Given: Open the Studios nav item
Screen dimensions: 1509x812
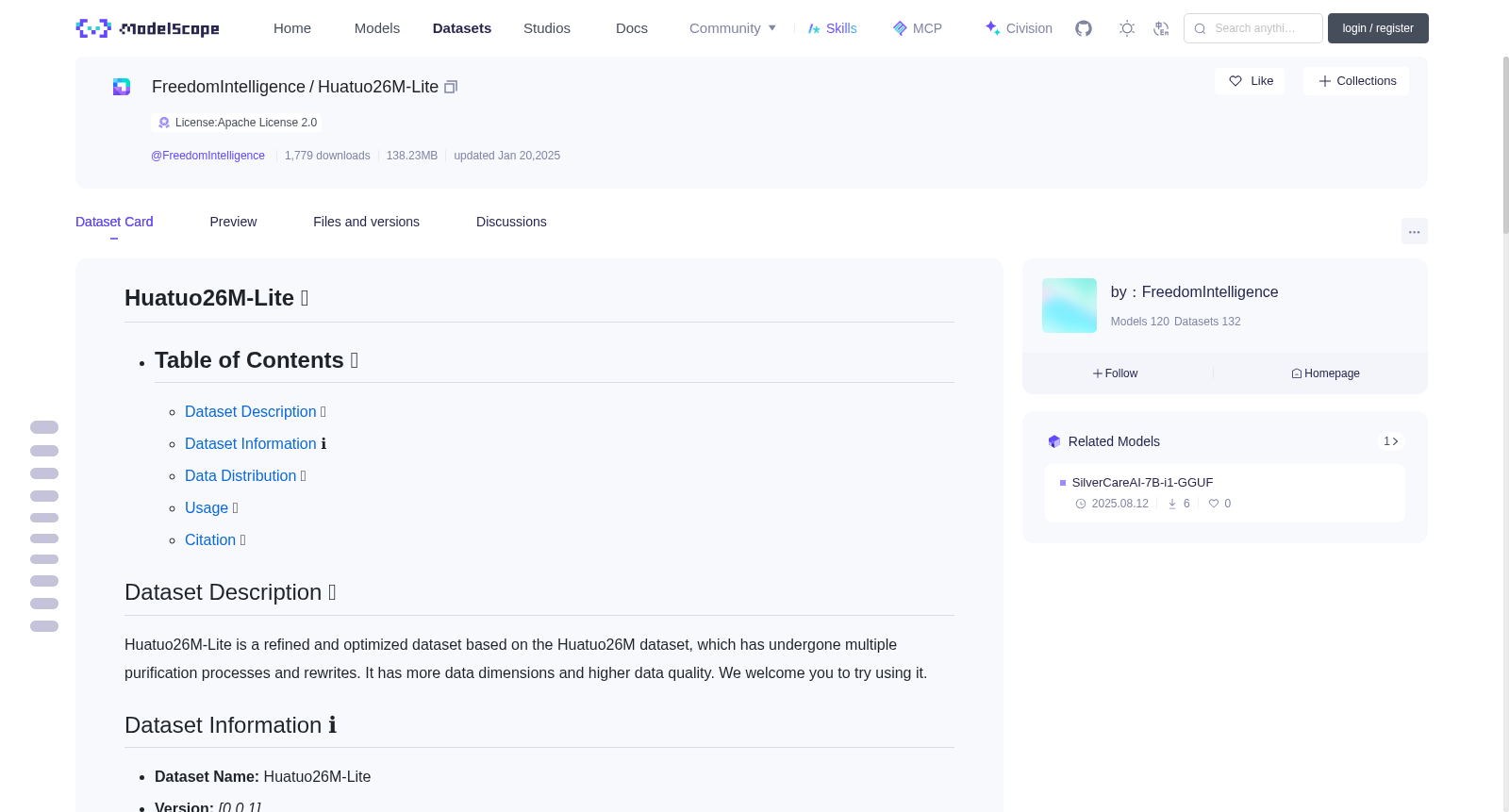Looking at the screenshot, I should 547,28.
